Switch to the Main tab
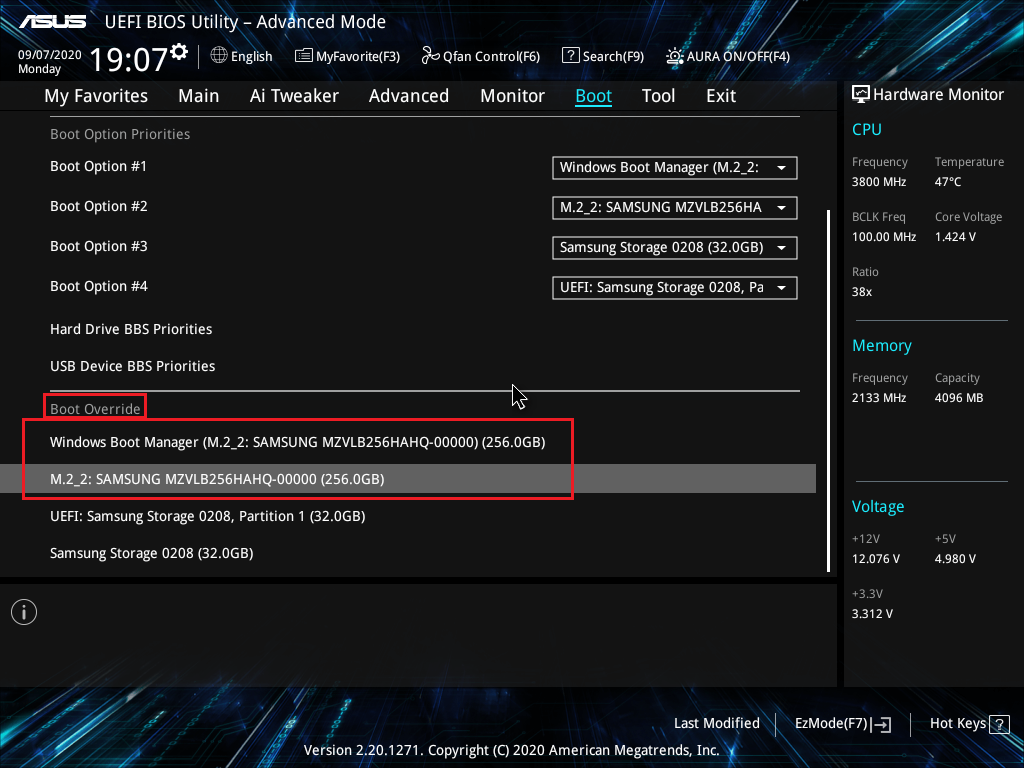Screen dimensions: 1024x768 [x=199, y=96]
